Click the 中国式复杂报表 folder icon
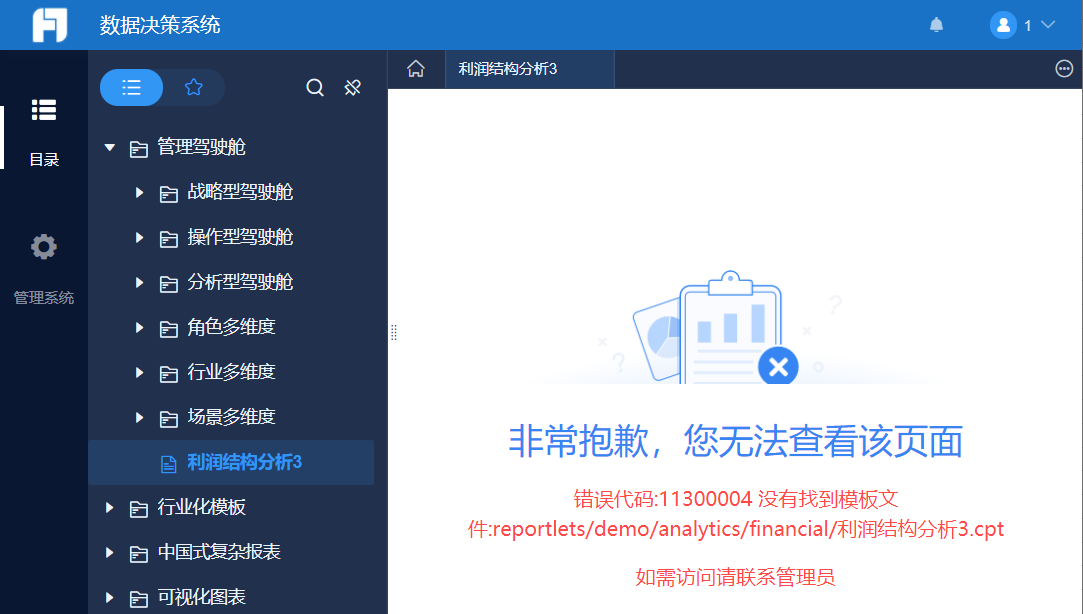 coord(138,554)
